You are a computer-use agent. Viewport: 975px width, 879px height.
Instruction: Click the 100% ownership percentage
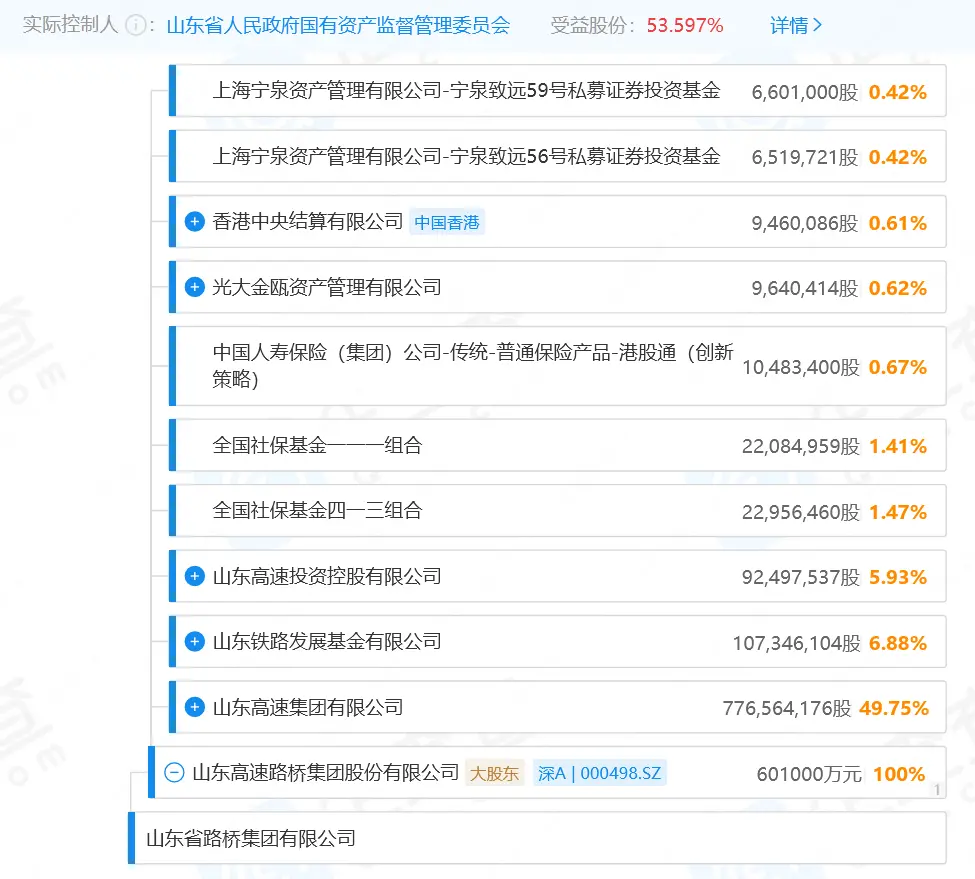(899, 774)
